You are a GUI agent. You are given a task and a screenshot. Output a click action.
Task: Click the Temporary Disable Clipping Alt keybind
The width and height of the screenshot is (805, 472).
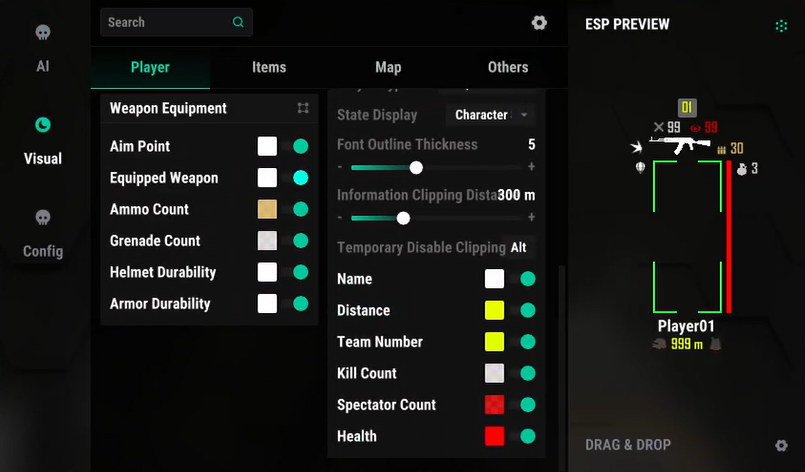tap(518, 247)
